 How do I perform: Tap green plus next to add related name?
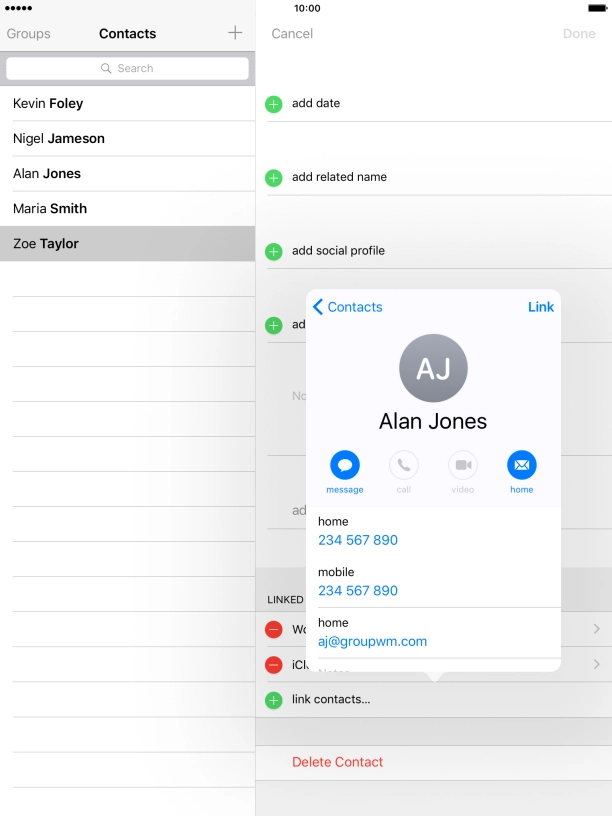[273, 178]
